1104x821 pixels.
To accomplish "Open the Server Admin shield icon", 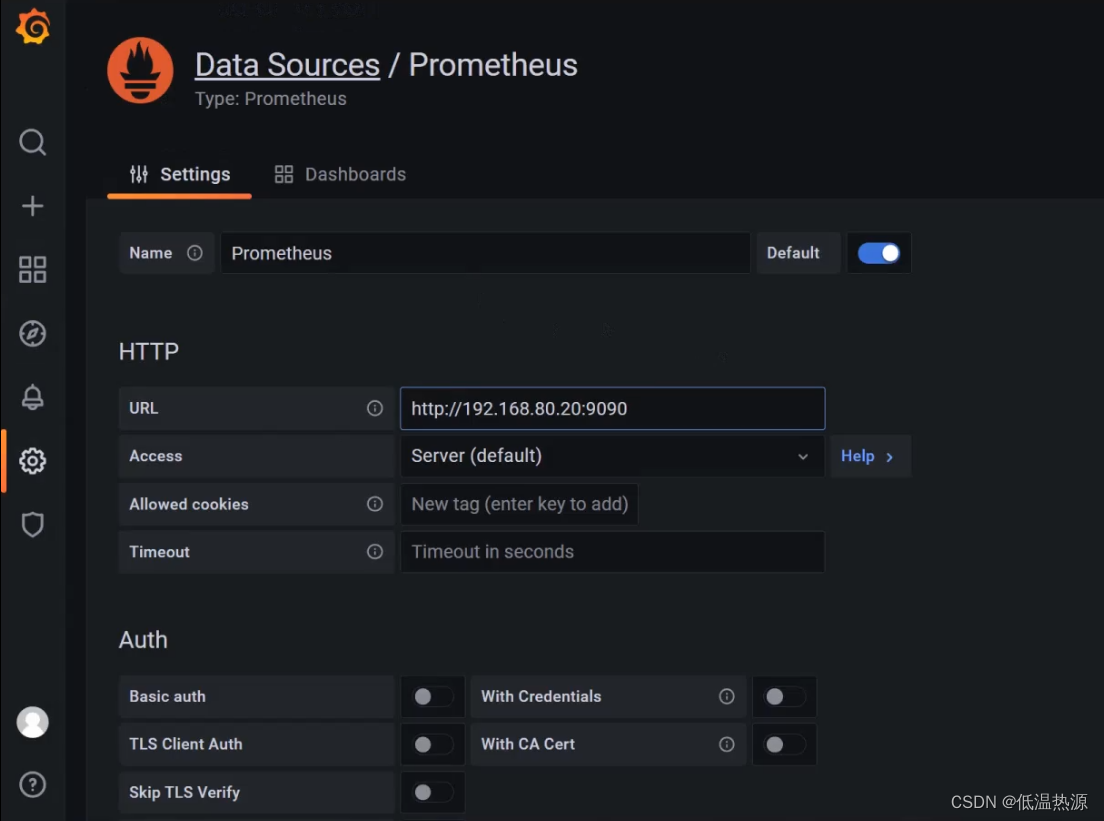I will coord(33,524).
